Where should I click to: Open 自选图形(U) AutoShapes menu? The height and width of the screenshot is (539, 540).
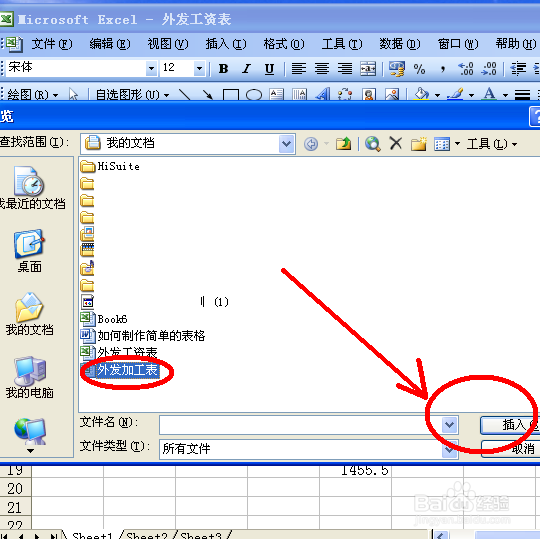[x=132, y=94]
